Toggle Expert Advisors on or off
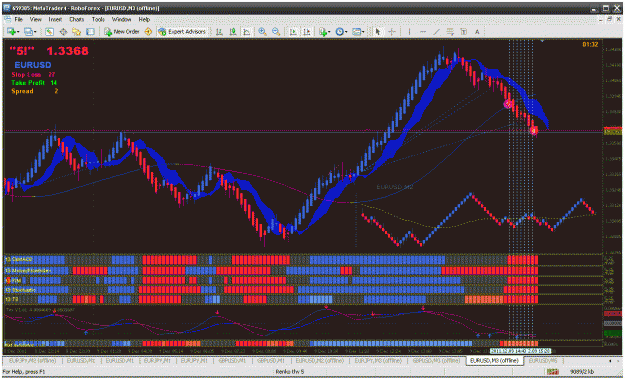 pos(182,32)
